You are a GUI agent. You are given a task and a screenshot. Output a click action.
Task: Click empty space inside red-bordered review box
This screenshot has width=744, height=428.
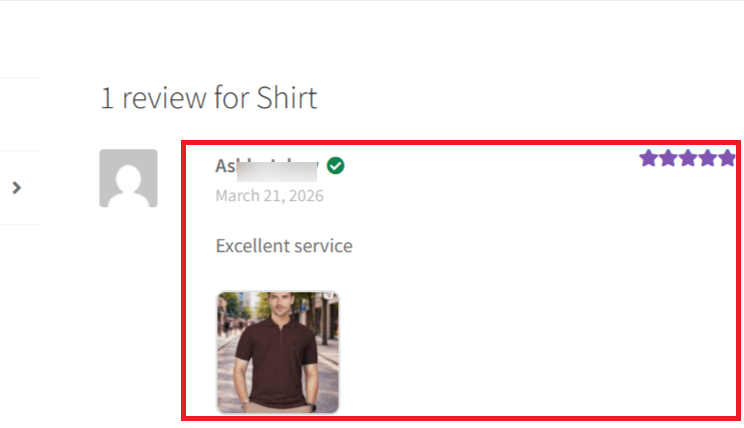(530, 320)
